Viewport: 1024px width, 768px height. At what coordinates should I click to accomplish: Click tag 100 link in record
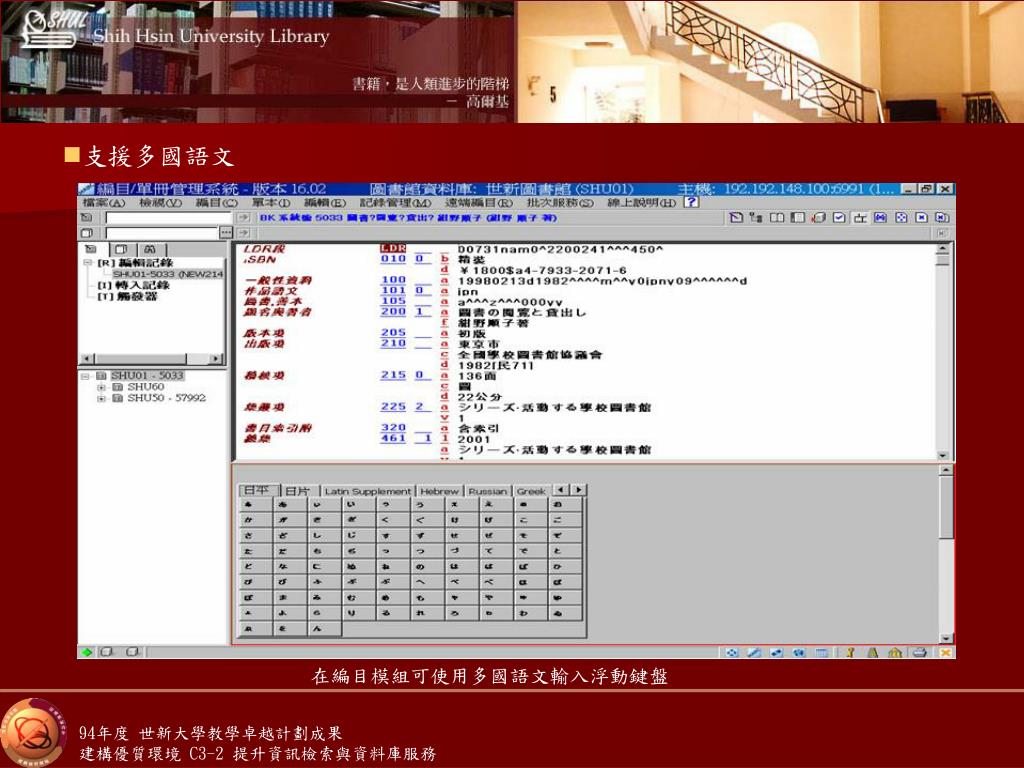click(393, 280)
